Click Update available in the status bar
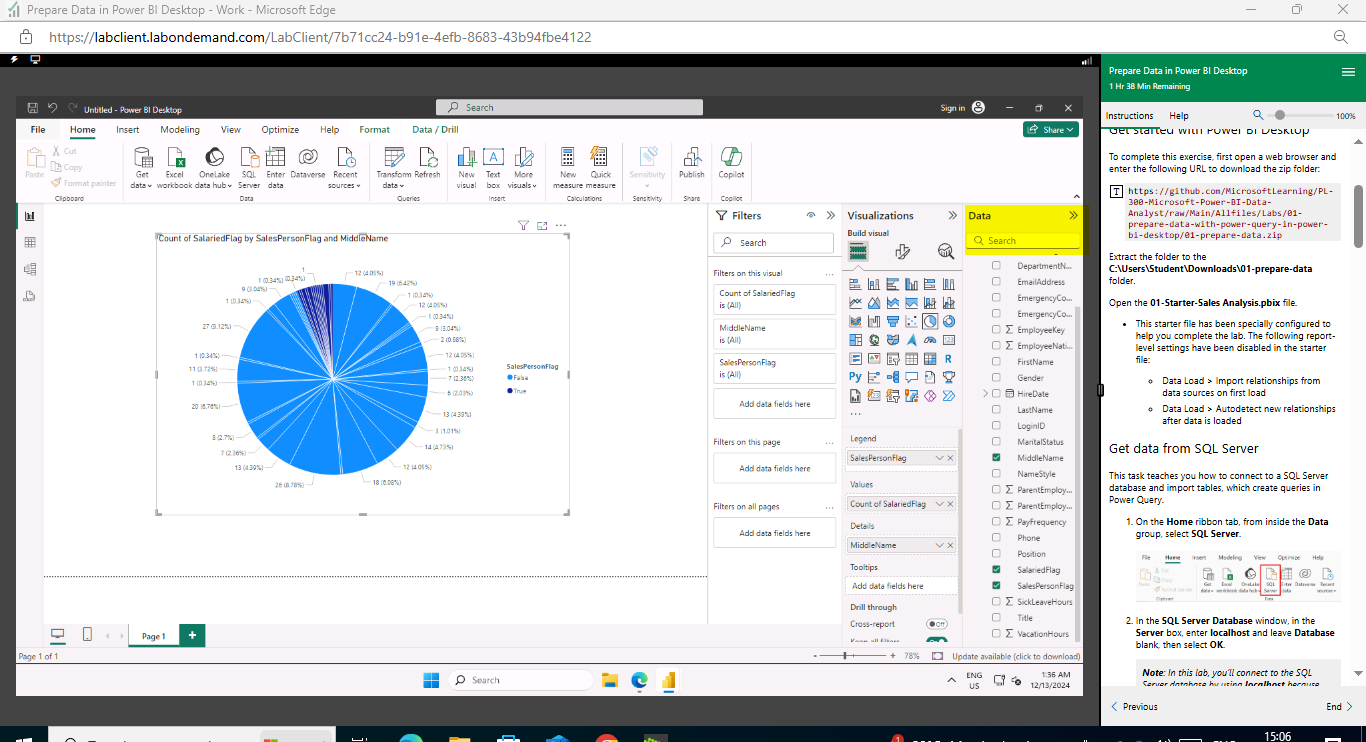This screenshot has height=742, width=1366. (1015, 656)
